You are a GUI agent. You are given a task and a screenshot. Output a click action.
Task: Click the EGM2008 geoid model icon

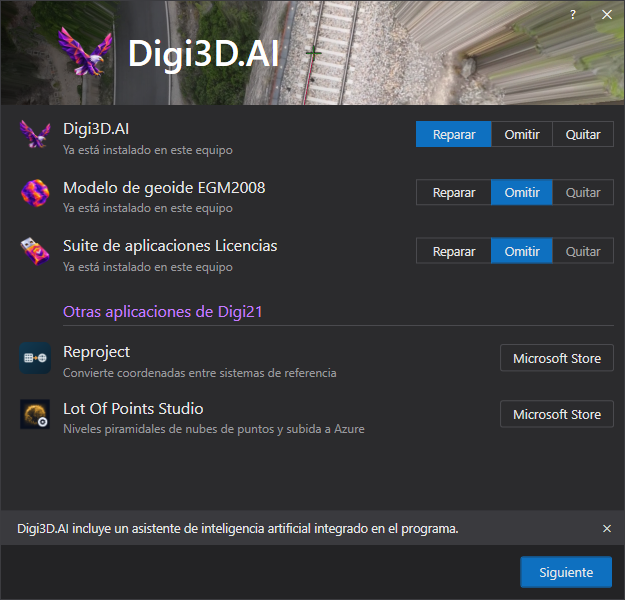tap(35, 193)
